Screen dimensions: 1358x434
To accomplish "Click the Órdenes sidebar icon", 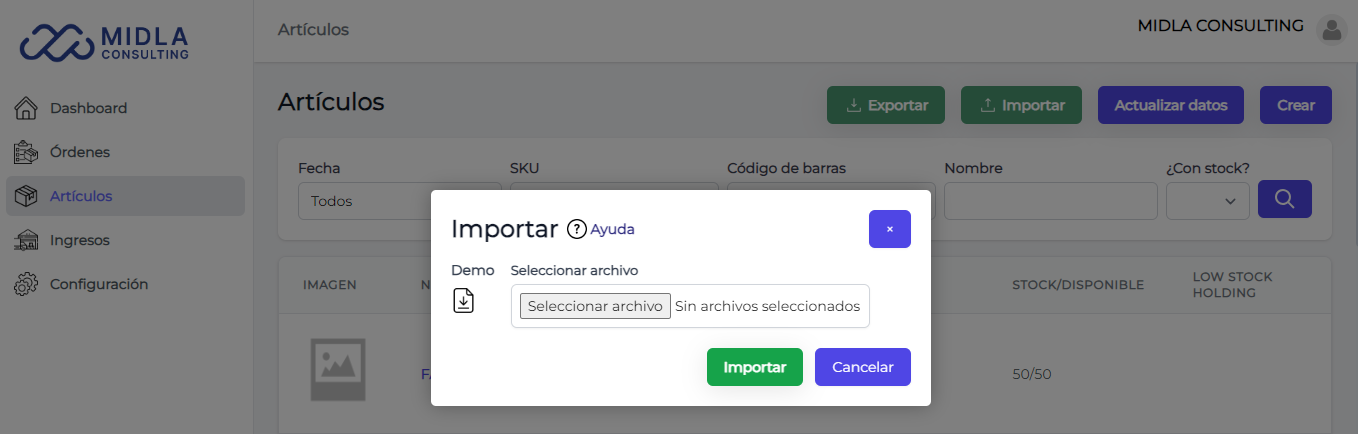I will pos(26,152).
